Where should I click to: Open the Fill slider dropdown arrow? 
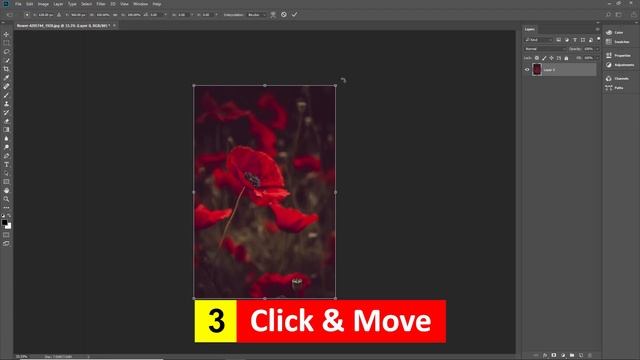click(597, 58)
